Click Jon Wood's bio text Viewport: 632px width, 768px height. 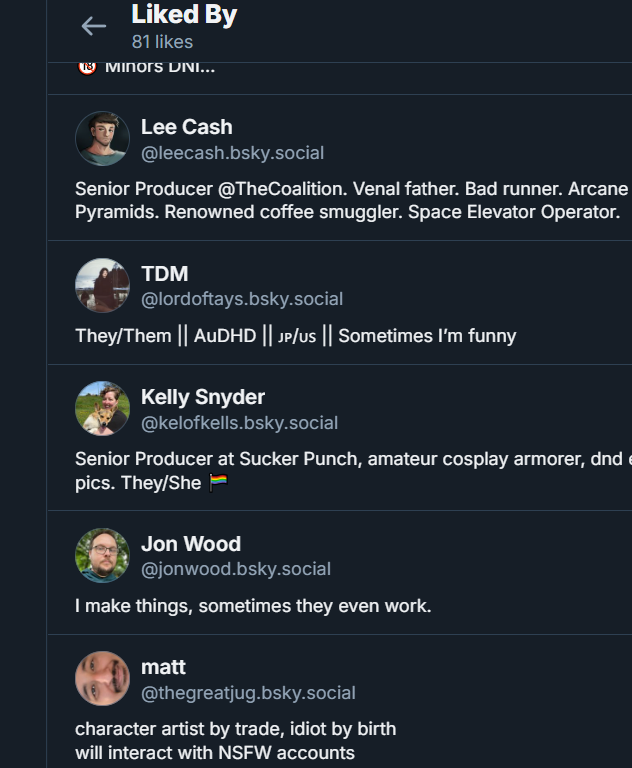coord(253,606)
